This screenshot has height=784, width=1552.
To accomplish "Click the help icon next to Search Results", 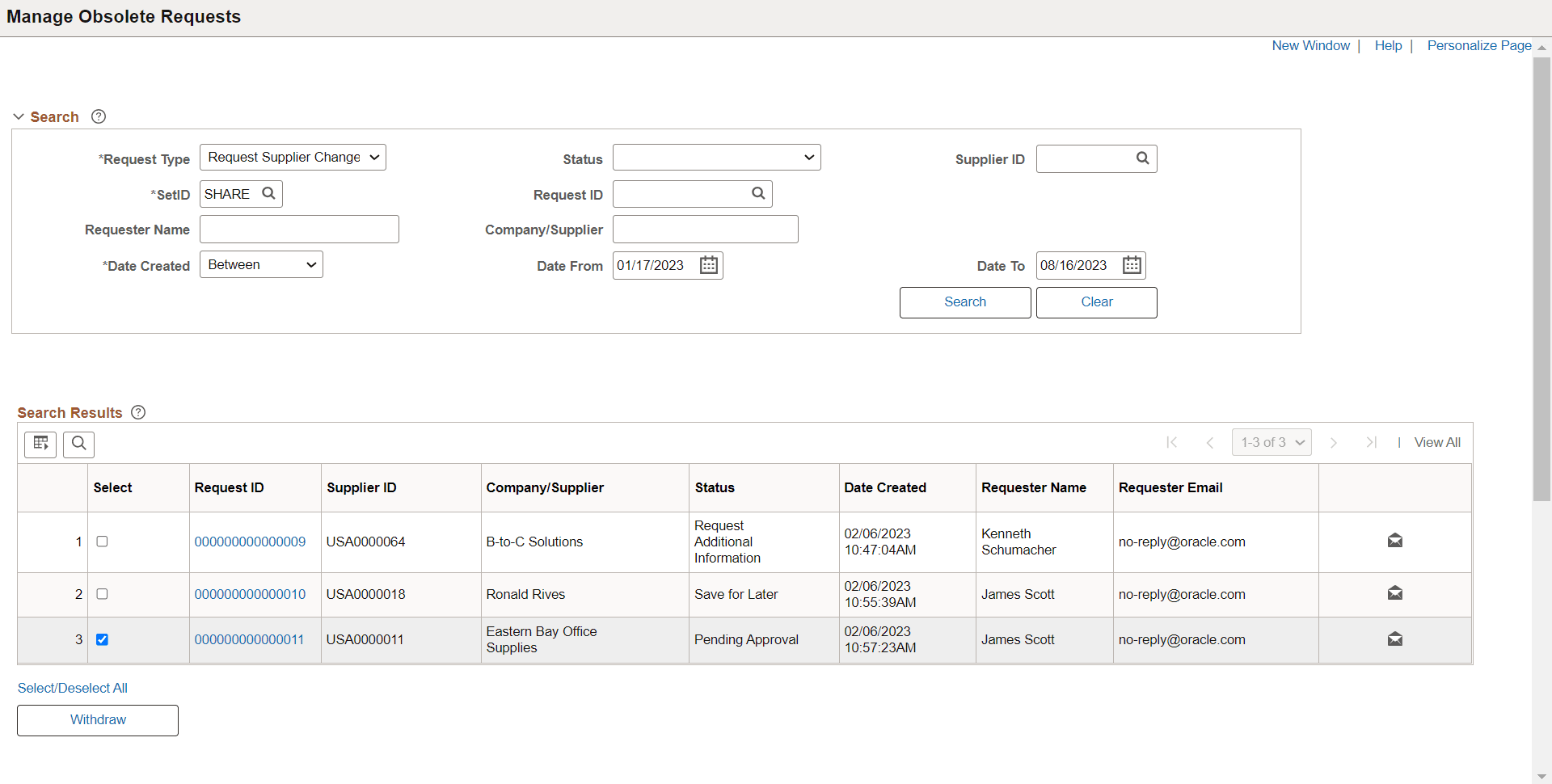I will [137, 412].
